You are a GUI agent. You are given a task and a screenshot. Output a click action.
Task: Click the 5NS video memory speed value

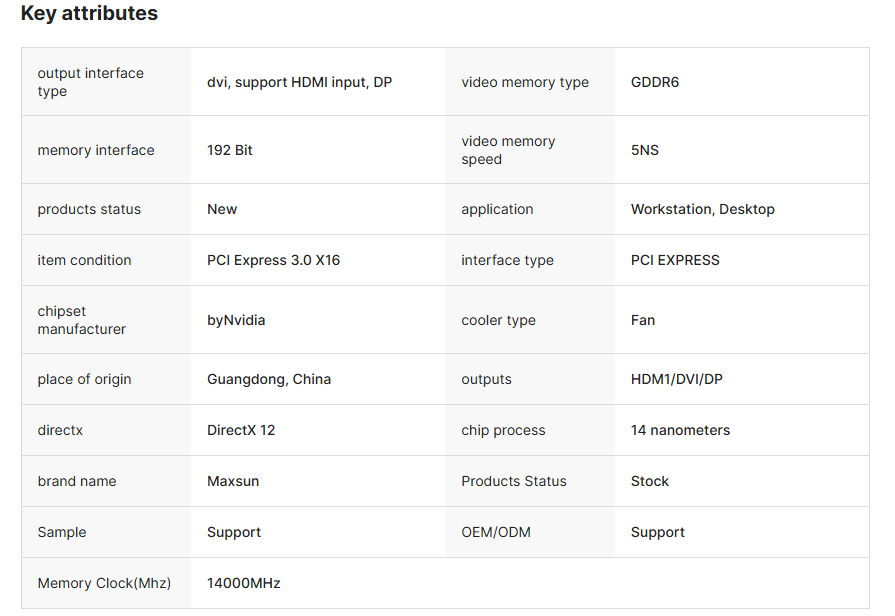point(644,150)
